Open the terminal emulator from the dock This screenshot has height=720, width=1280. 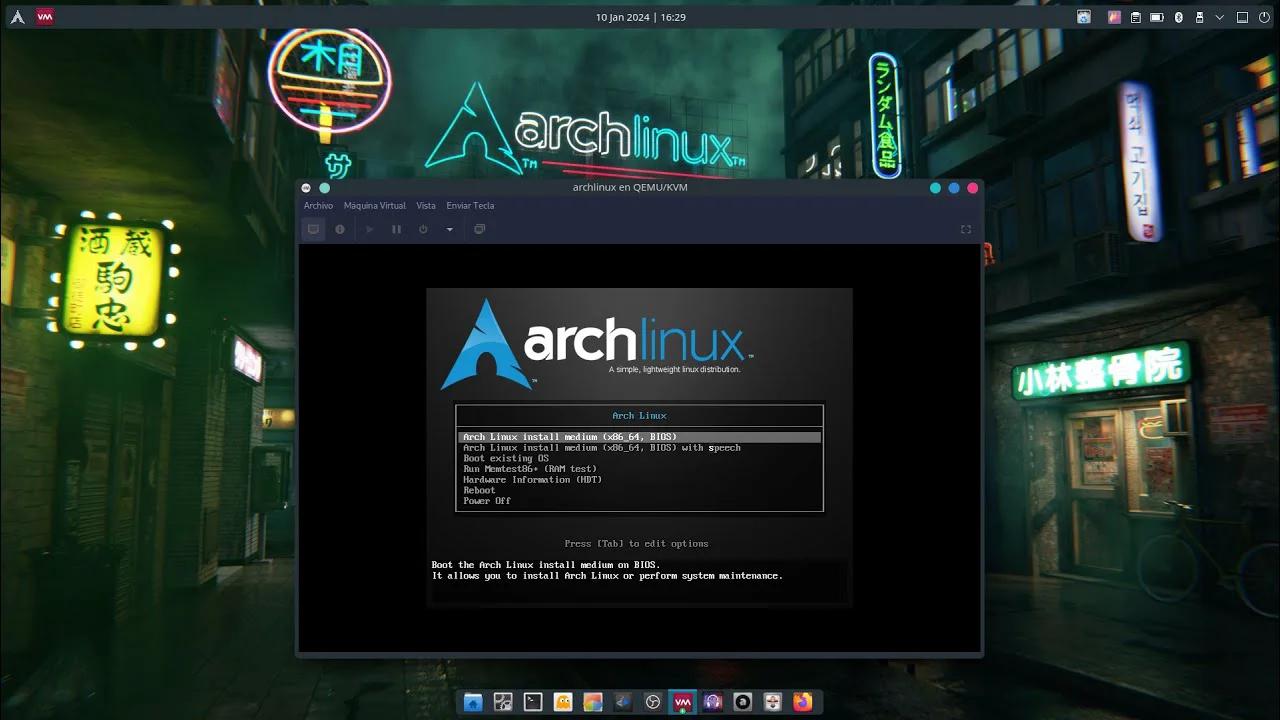[532, 702]
